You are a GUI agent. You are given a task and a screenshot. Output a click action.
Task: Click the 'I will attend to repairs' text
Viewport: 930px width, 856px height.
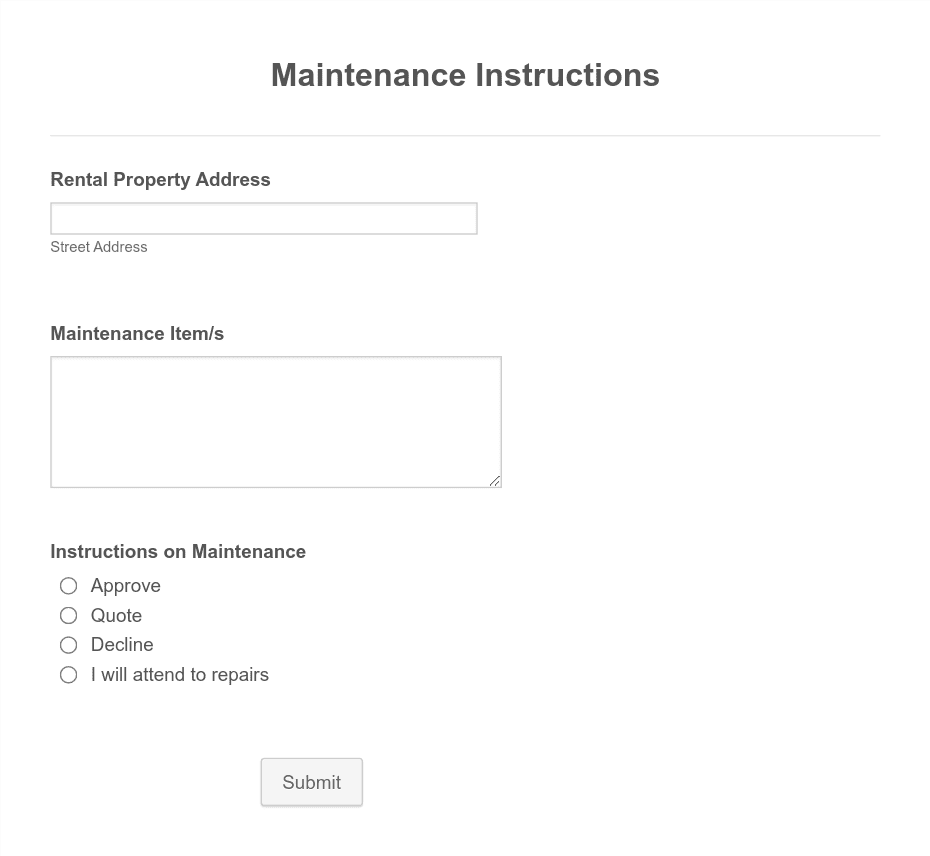pos(180,674)
